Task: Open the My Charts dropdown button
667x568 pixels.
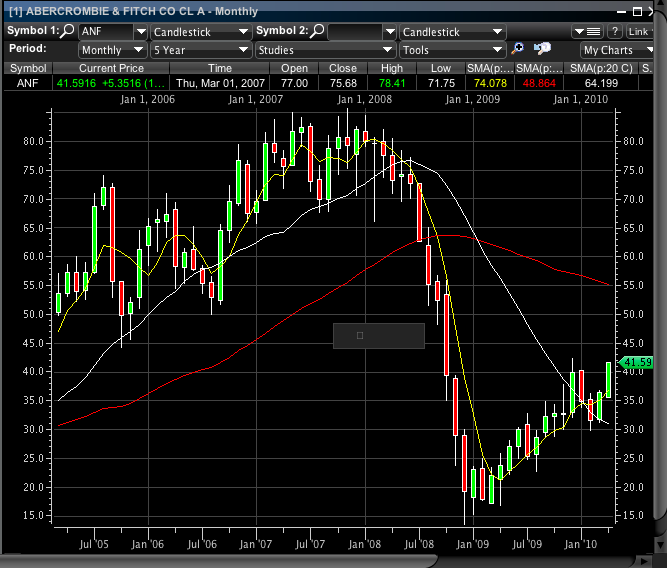Action: click(x=617, y=49)
